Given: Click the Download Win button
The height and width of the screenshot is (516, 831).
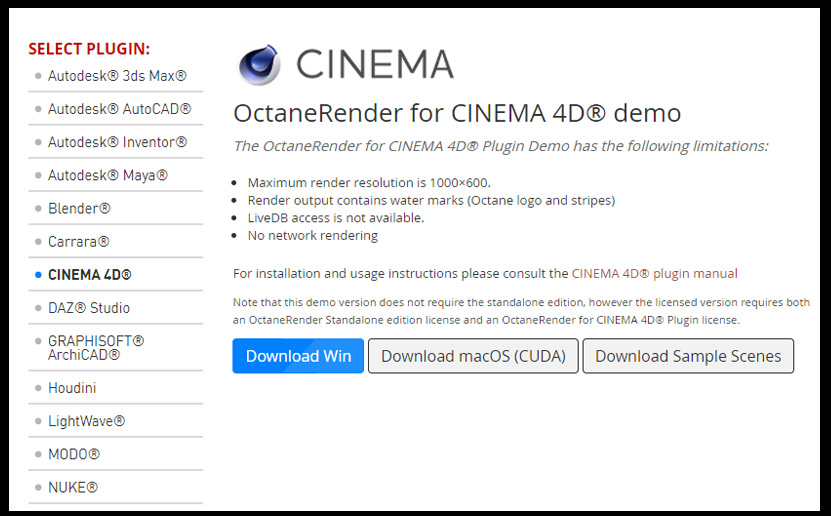Looking at the screenshot, I should (298, 356).
